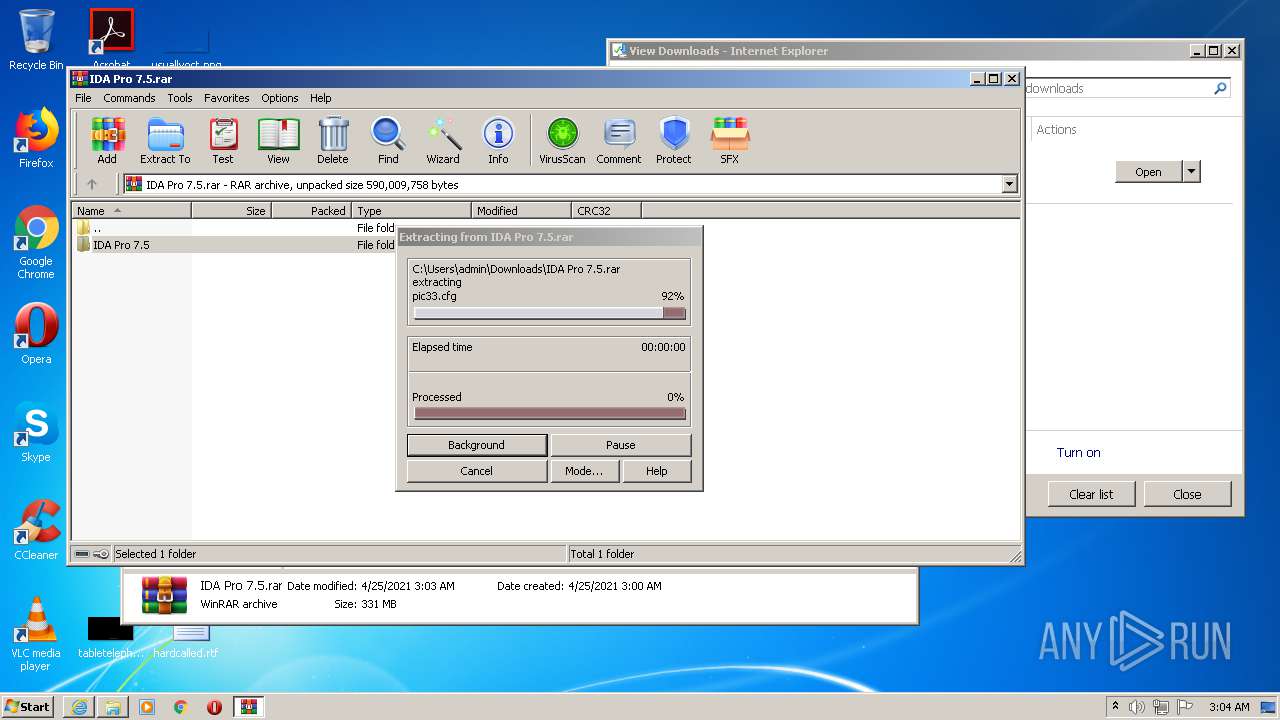Click the Start button

pos(28,707)
